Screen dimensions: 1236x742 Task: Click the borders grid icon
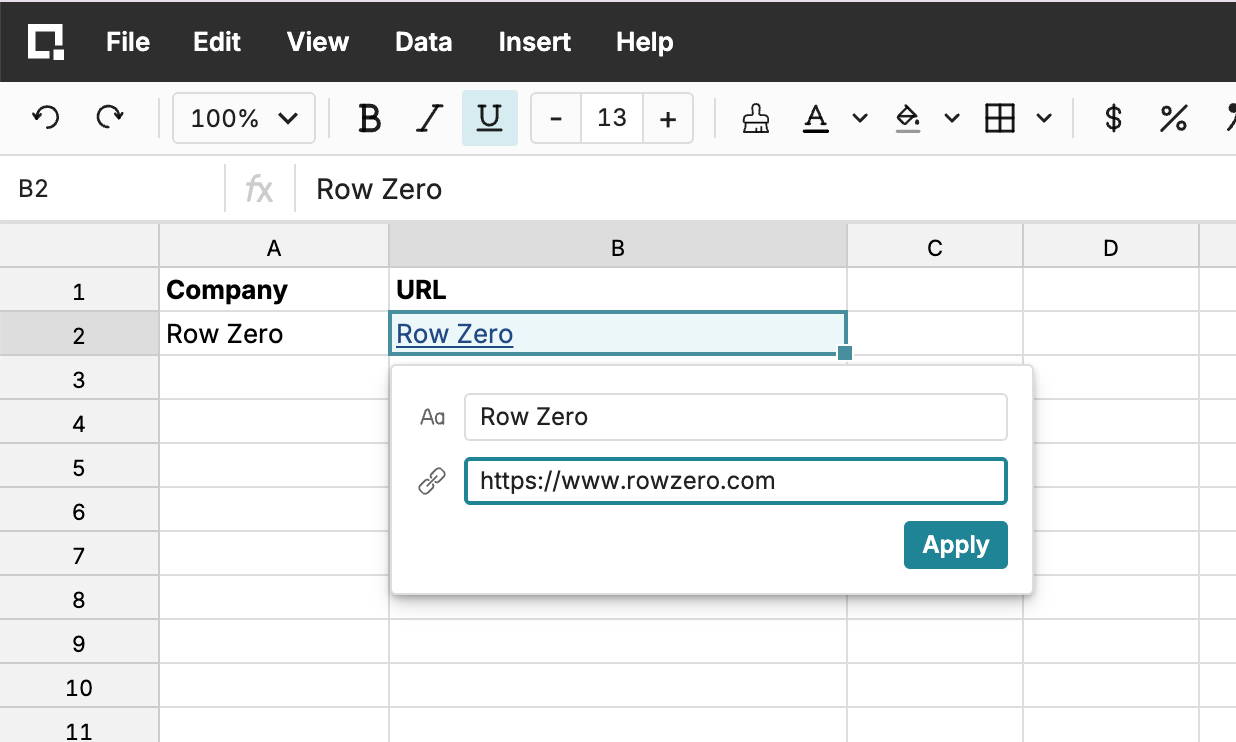click(x=1000, y=119)
